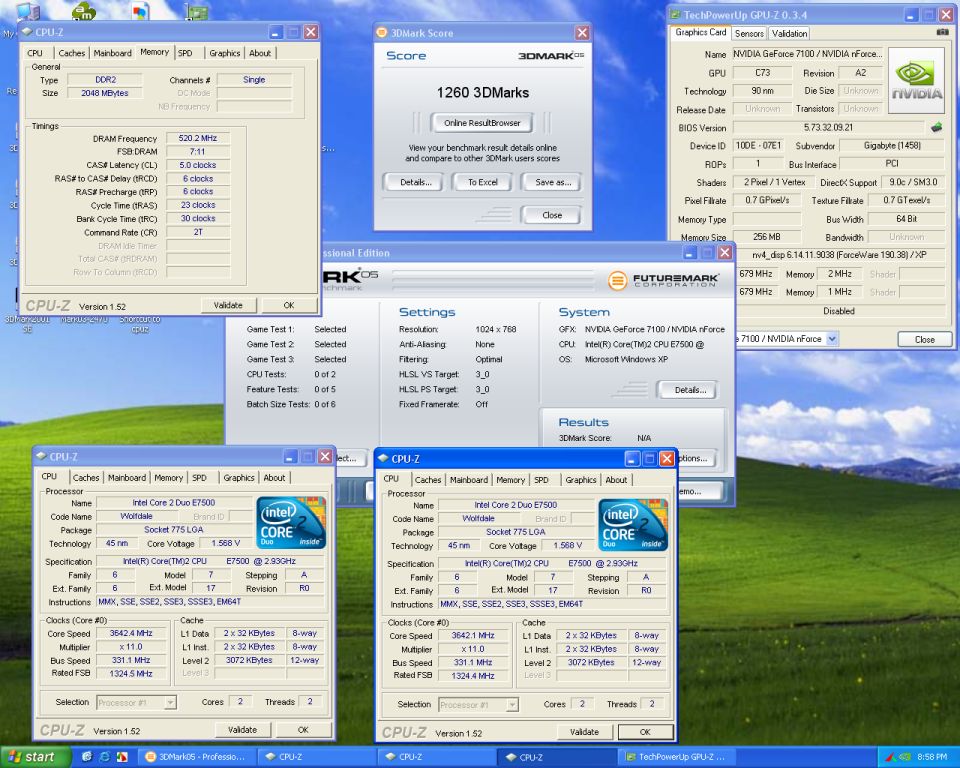960x768 pixels.
Task: Click Memory Size value 256 MB in GPU-Z
Action: point(767,236)
